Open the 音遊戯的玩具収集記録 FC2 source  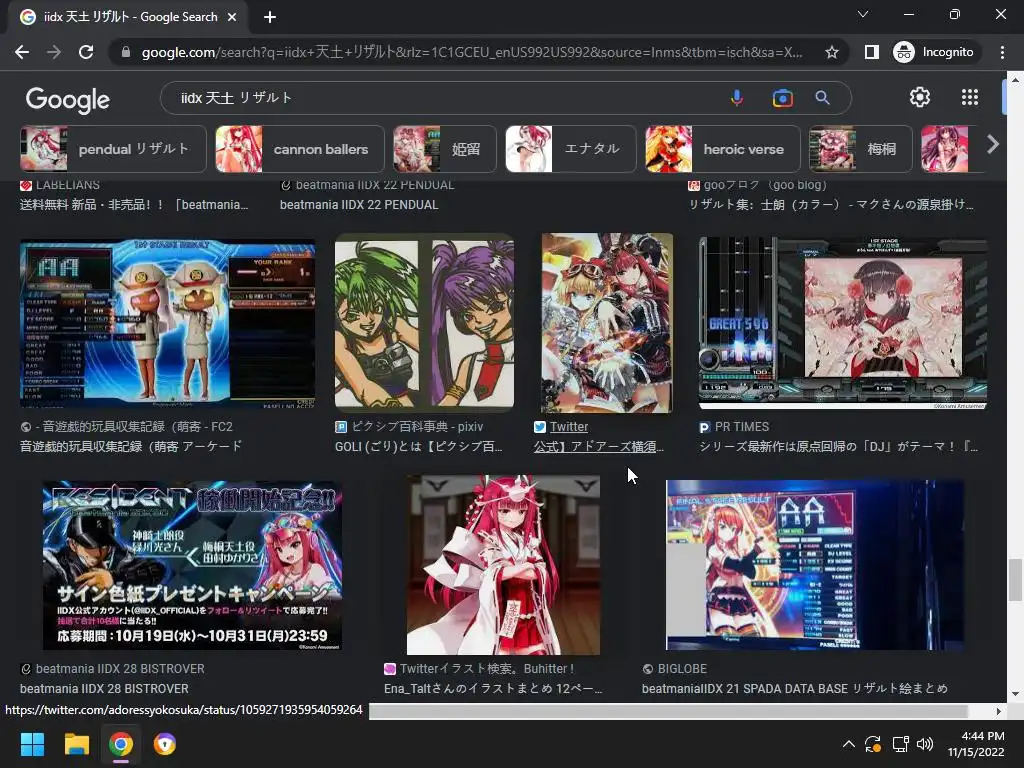coord(134,427)
